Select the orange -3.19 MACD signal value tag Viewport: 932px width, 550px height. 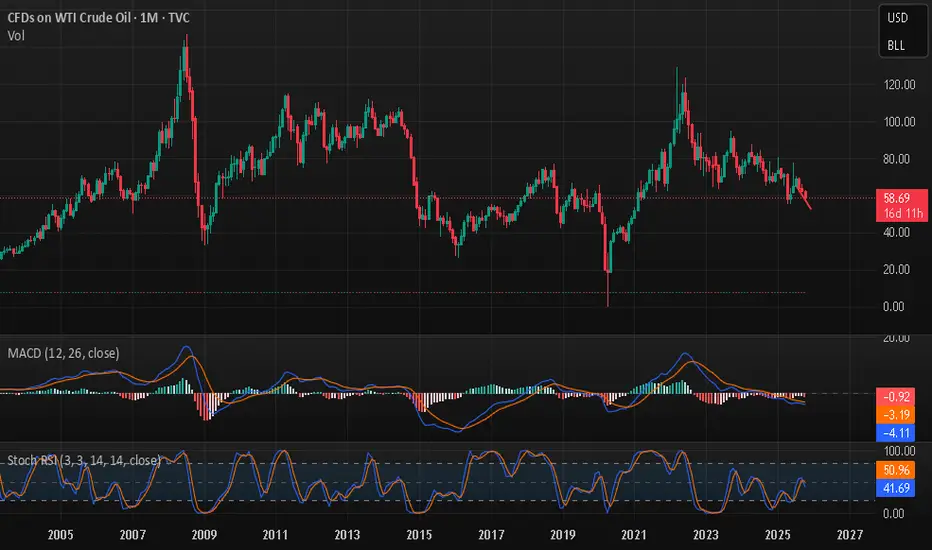898,413
